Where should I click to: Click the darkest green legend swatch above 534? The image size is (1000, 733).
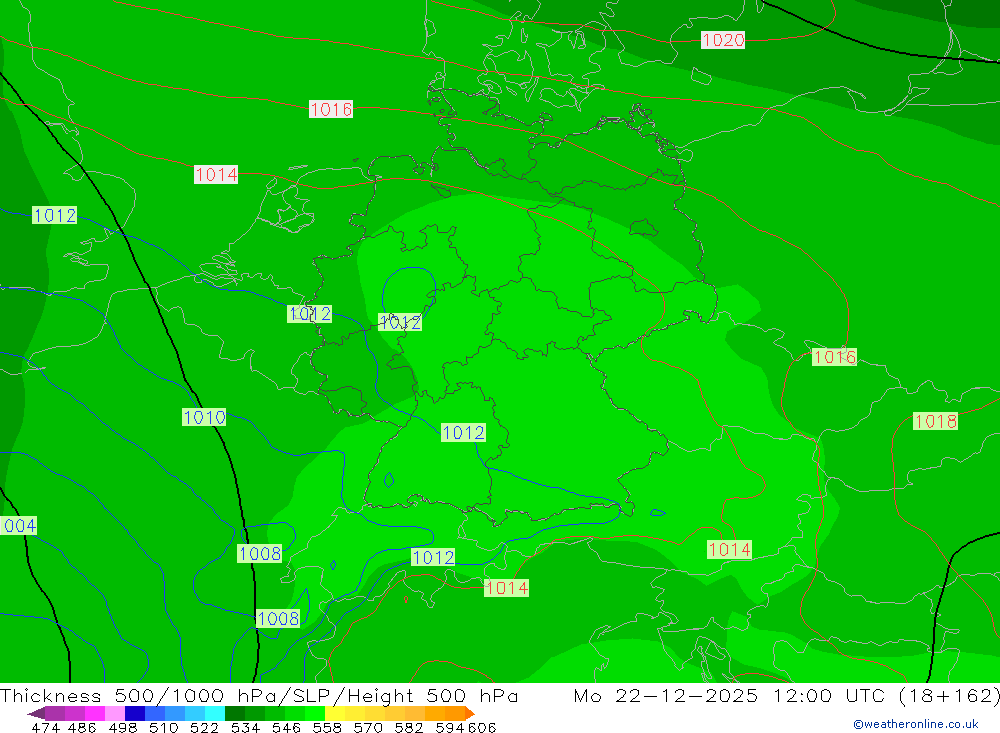coord(235,713)
